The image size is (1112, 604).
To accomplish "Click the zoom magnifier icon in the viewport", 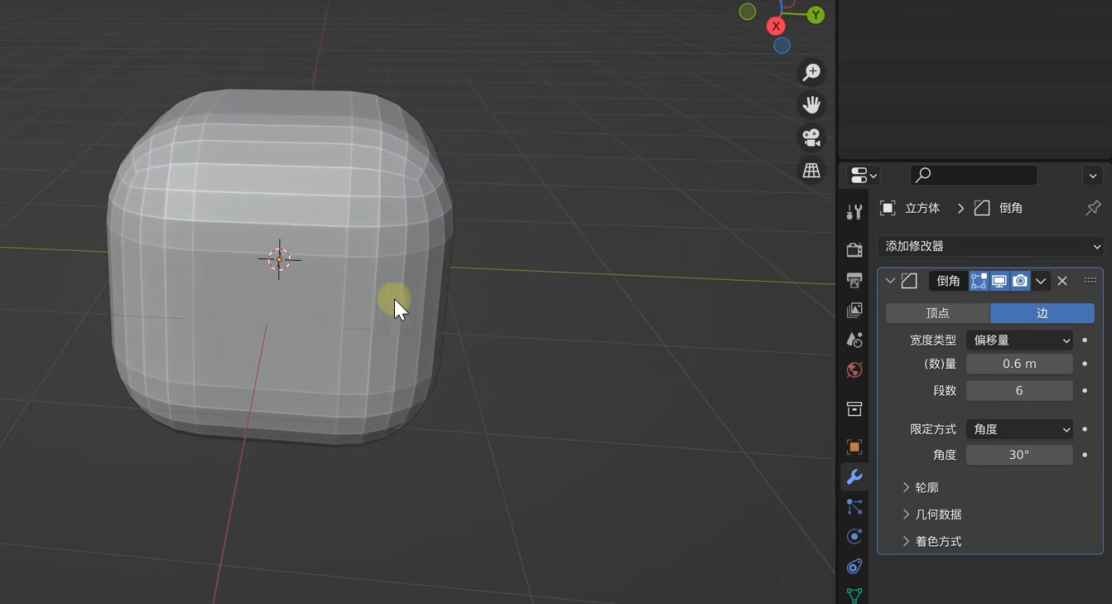I will click(x=811, y=72).
